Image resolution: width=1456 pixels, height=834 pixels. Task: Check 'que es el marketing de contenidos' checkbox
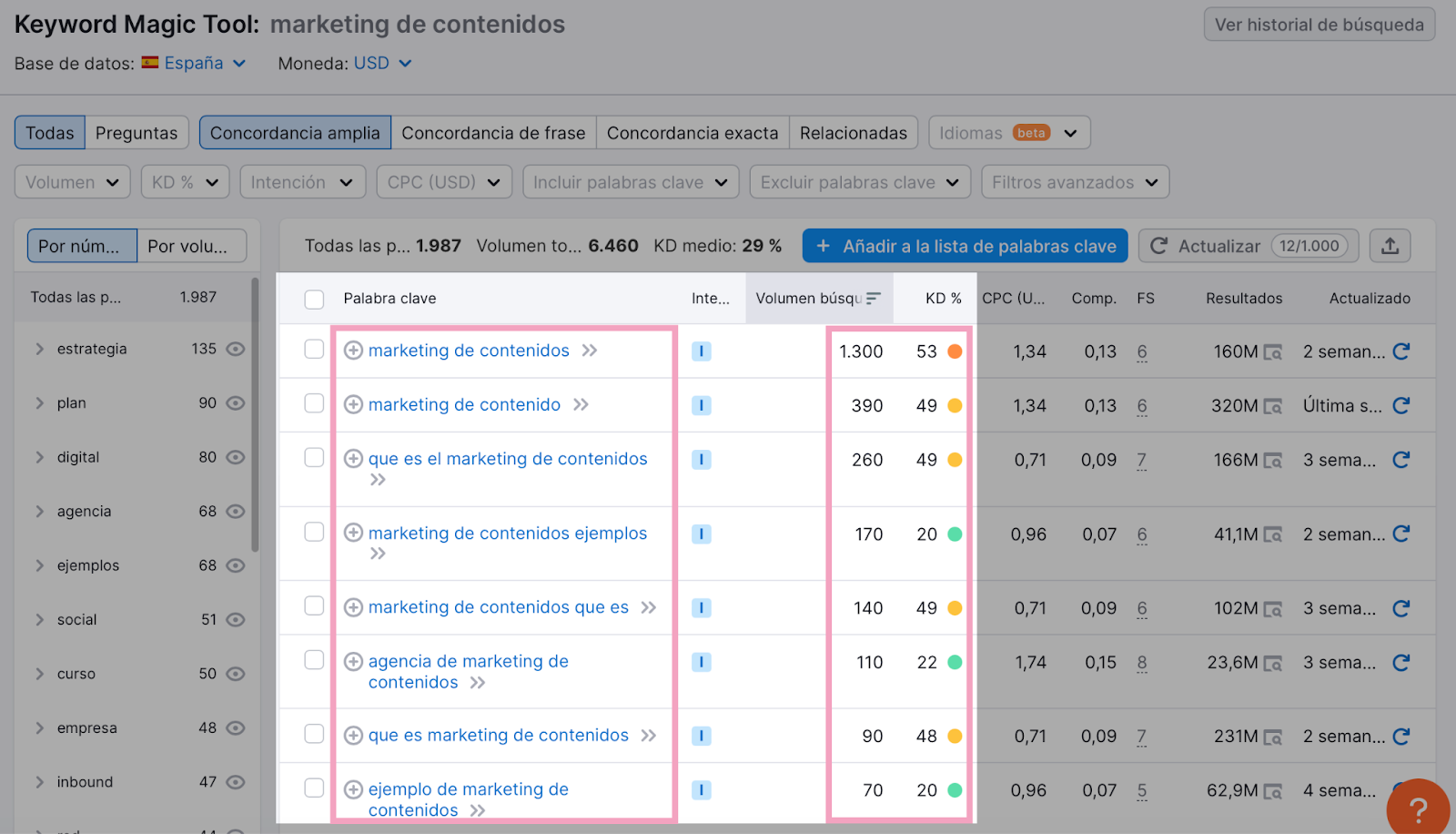point(314,457)
